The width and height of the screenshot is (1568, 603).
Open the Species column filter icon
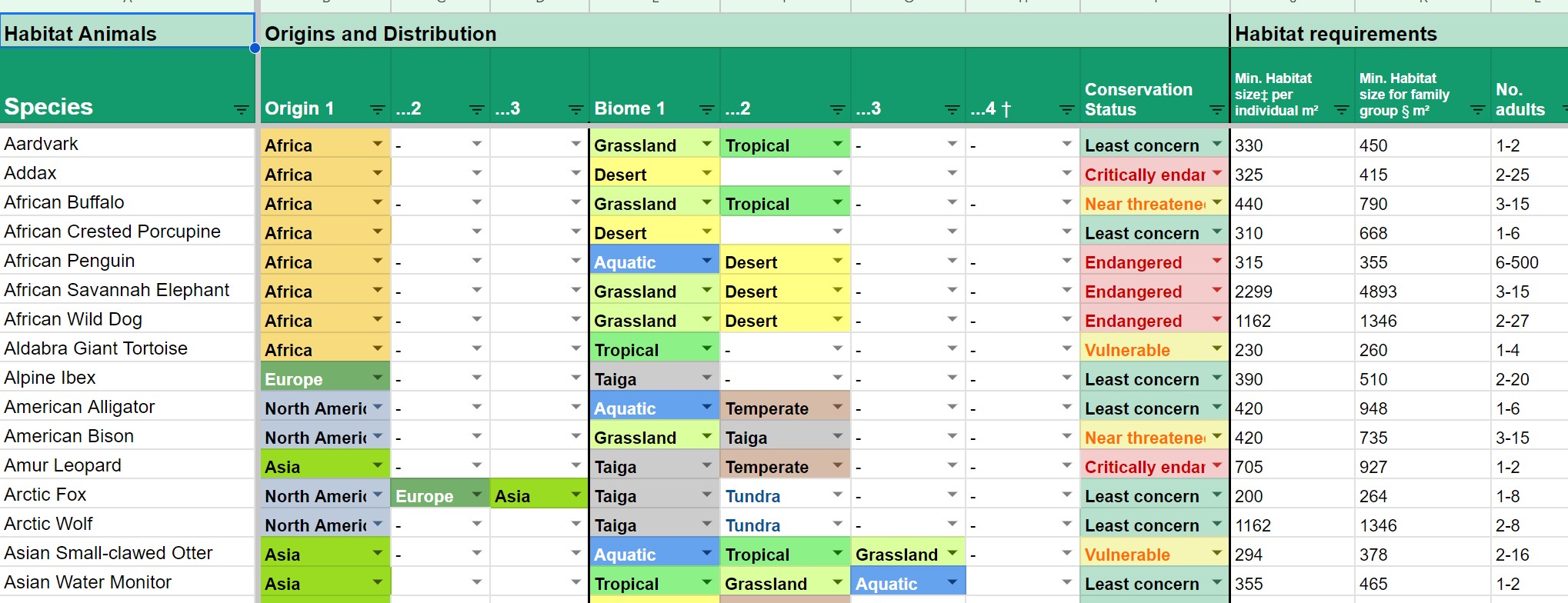(x=242, y=110)
